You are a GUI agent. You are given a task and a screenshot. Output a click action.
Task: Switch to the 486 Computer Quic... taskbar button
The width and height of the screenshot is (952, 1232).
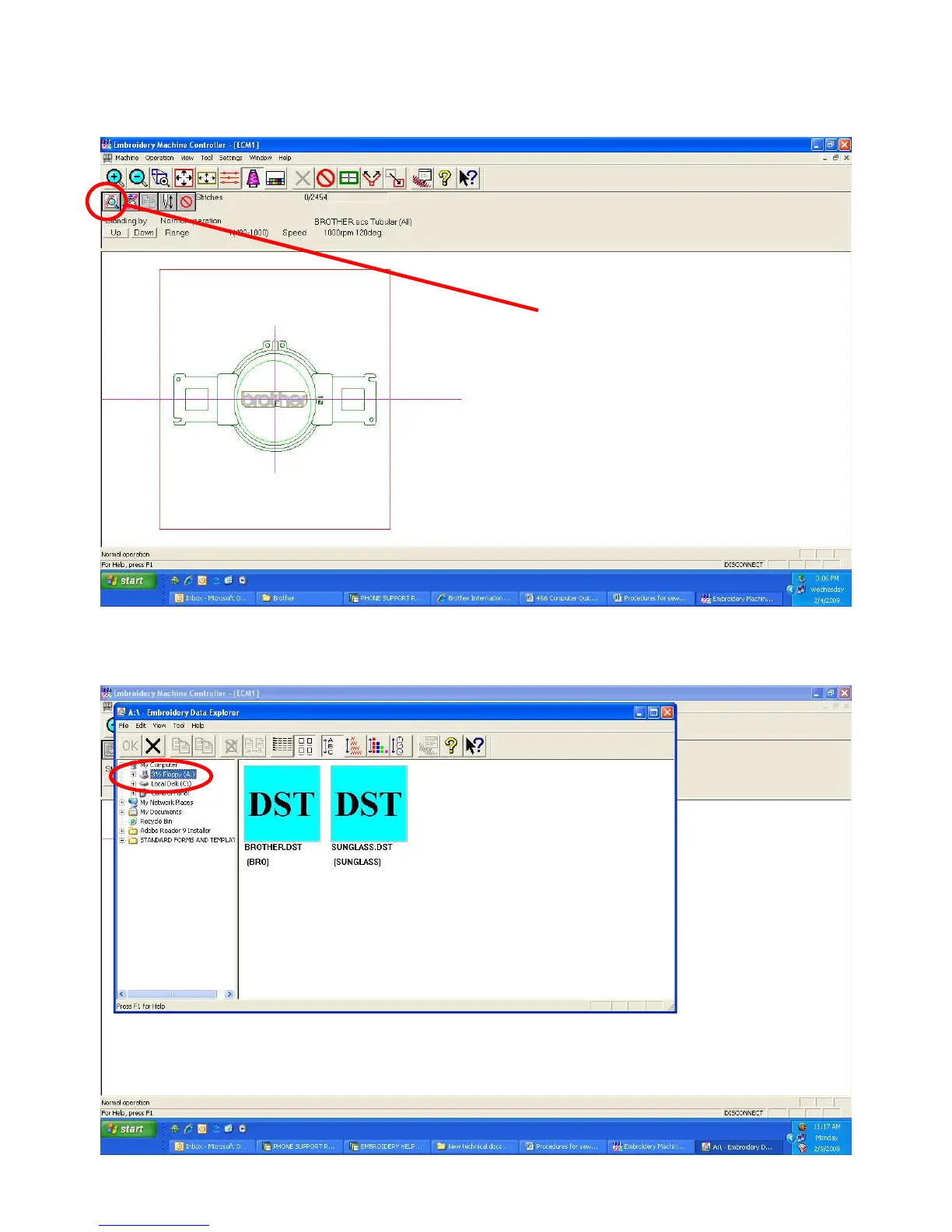pos(562,598)
